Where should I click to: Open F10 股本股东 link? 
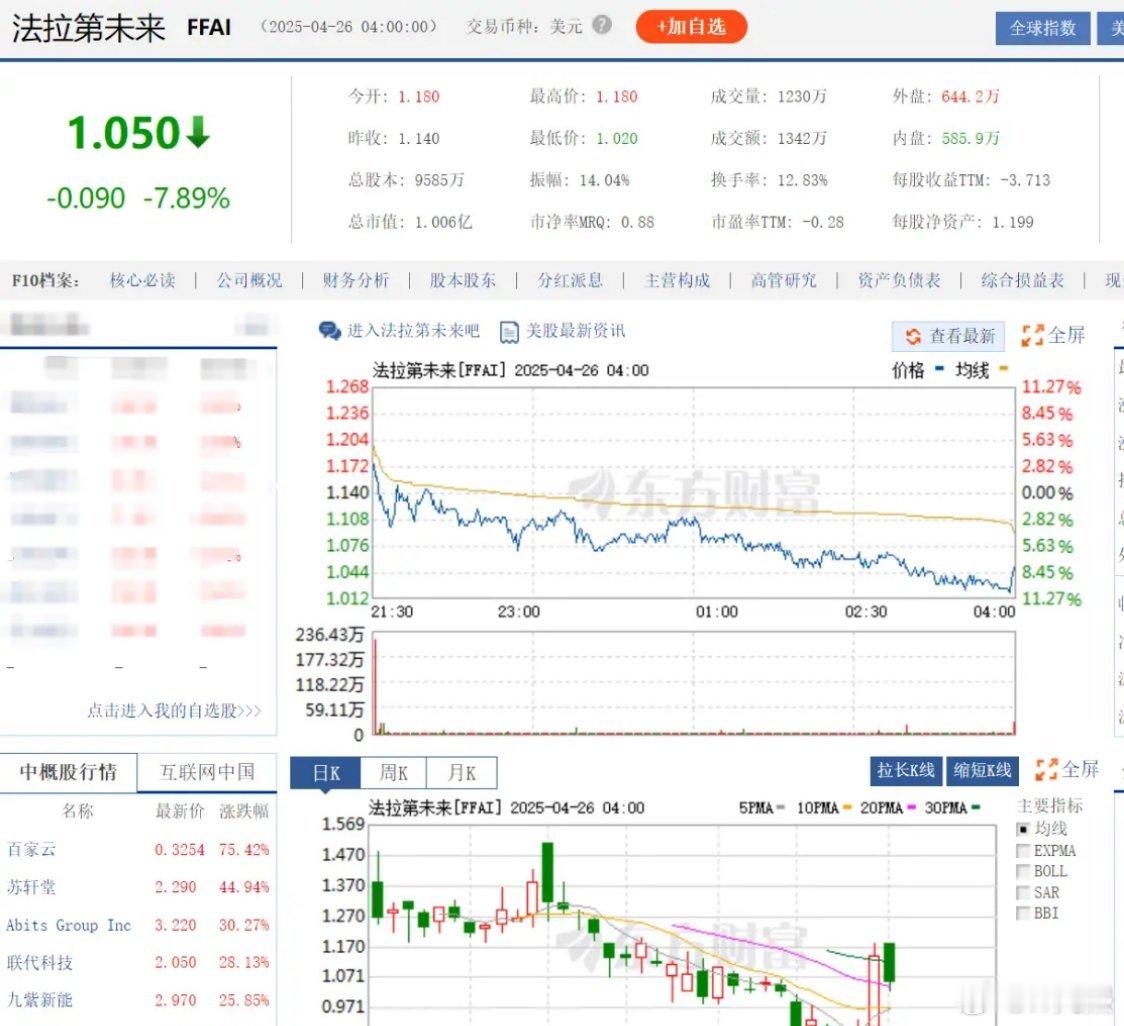[x=462, y=280]
